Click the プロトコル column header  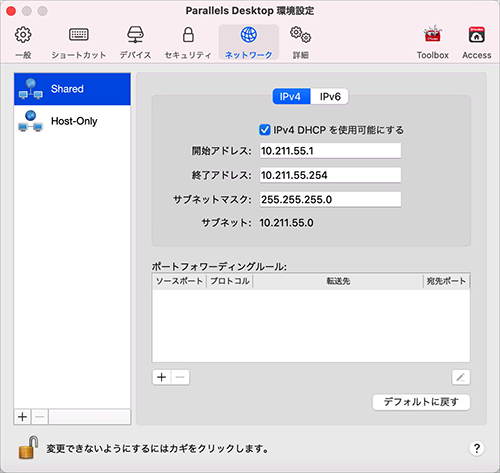coord(230,281)
